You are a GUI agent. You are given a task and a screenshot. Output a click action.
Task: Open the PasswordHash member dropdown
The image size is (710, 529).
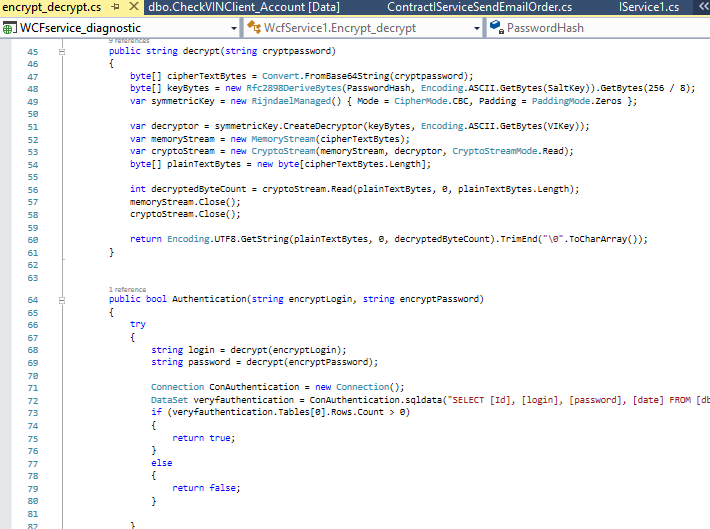coord(599,28)
